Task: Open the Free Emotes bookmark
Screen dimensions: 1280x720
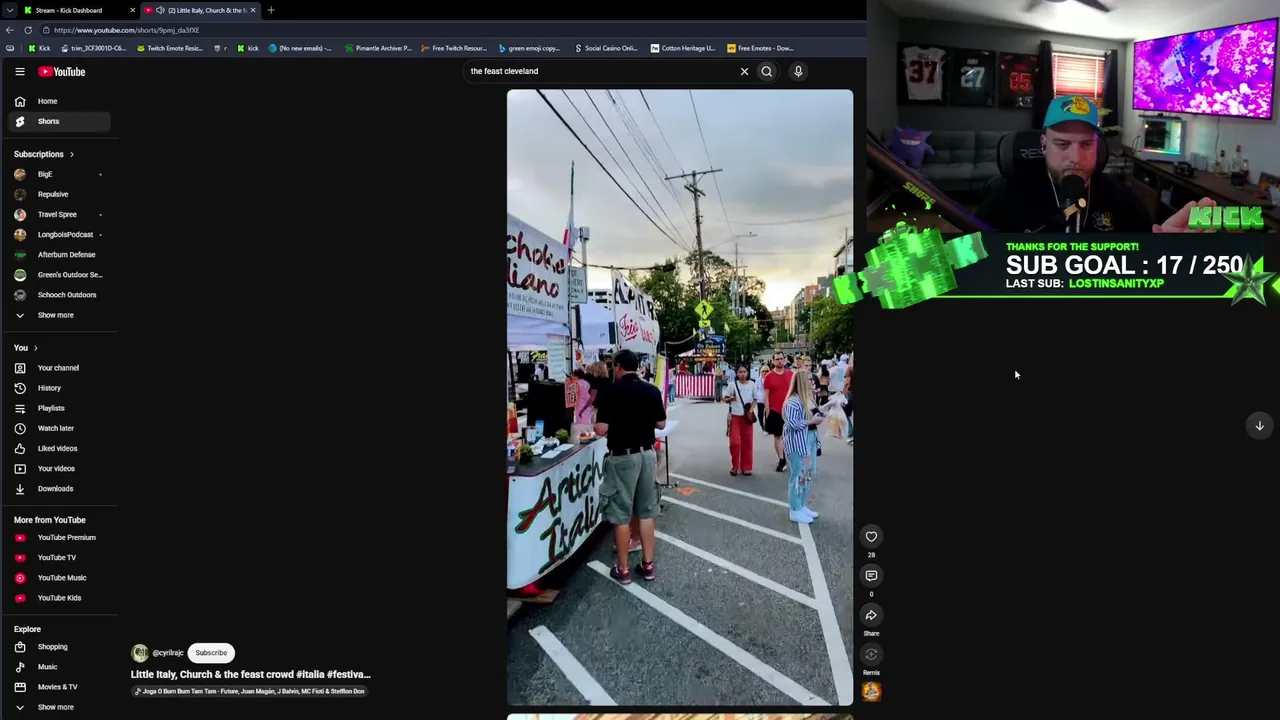Action: click(x=760, y=48)
